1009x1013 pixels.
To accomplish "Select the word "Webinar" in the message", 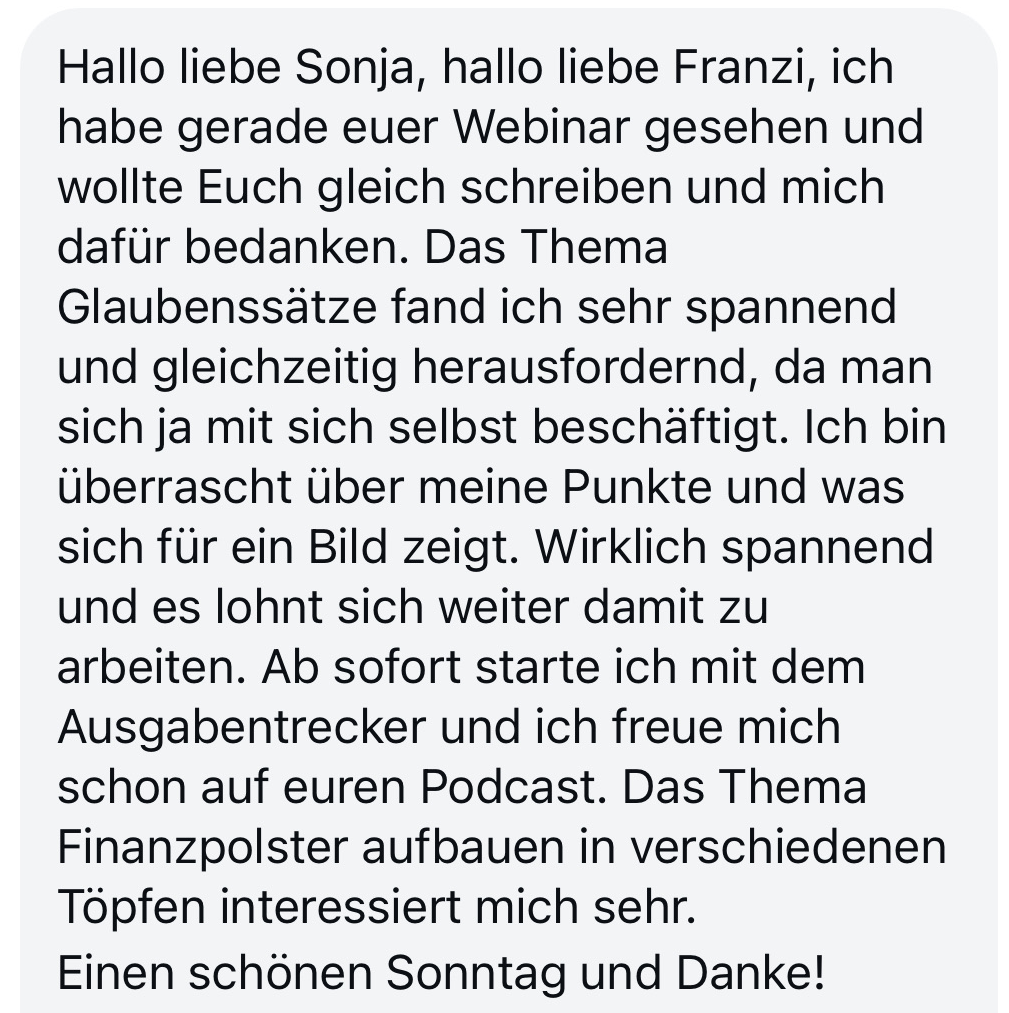I will click(542, 127).
